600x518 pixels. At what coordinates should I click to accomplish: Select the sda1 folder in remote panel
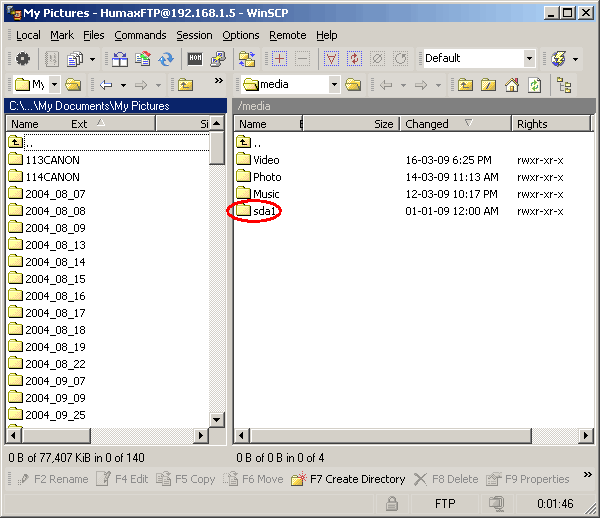(x=266, y=211)
